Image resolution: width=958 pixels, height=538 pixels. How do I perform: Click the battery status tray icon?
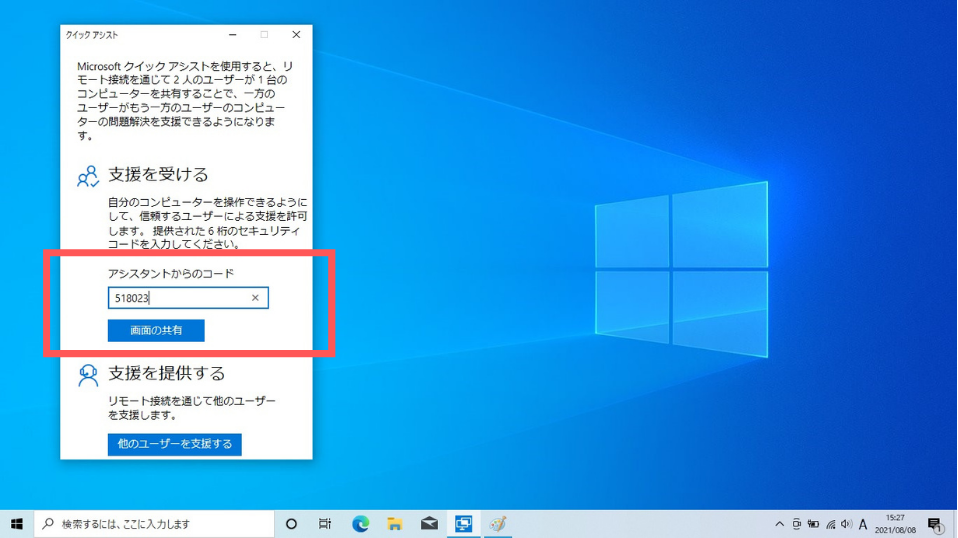pos(813,524)
